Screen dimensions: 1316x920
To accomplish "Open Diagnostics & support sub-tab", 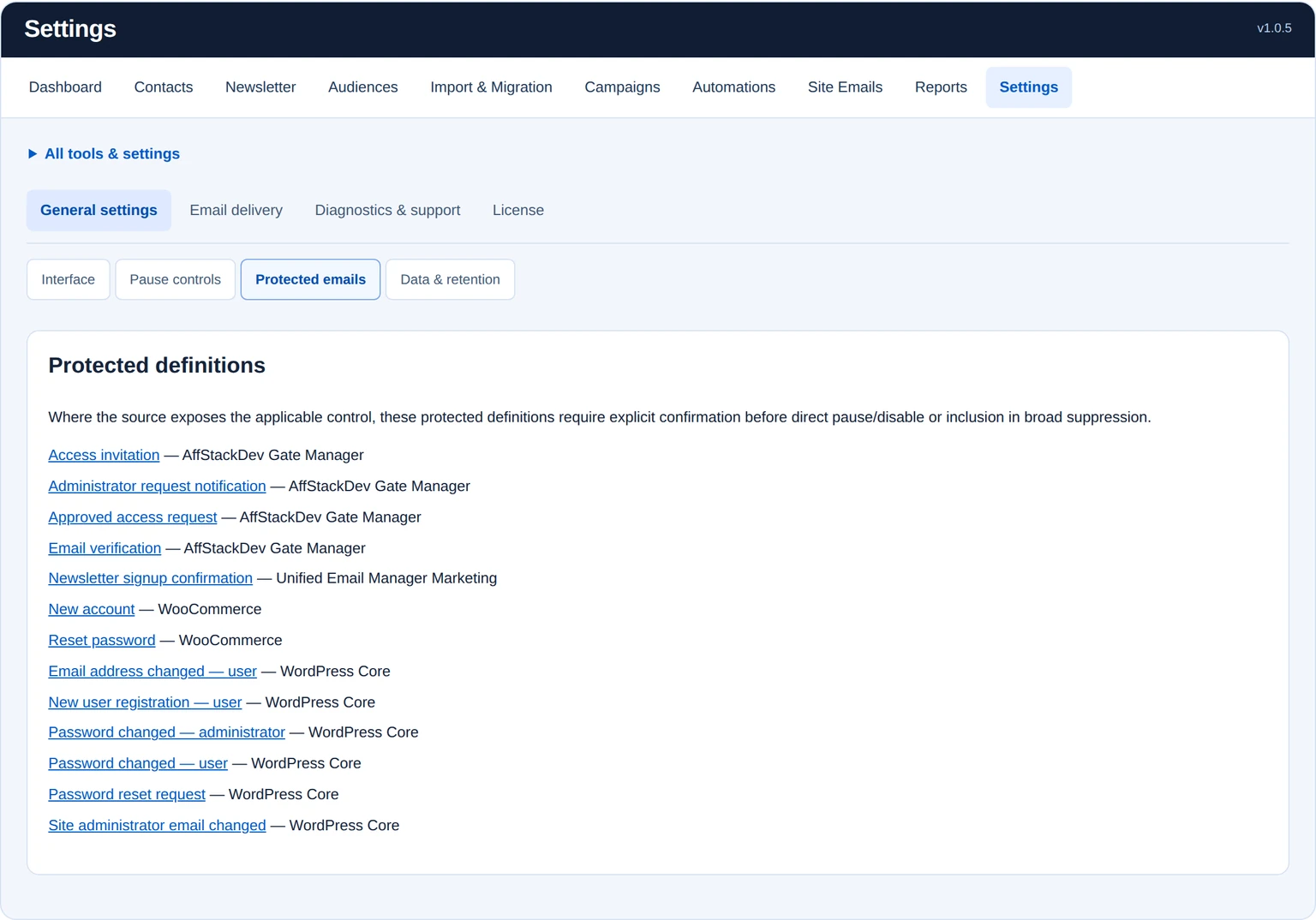I will pyautogui.click(x=387, y=211).
